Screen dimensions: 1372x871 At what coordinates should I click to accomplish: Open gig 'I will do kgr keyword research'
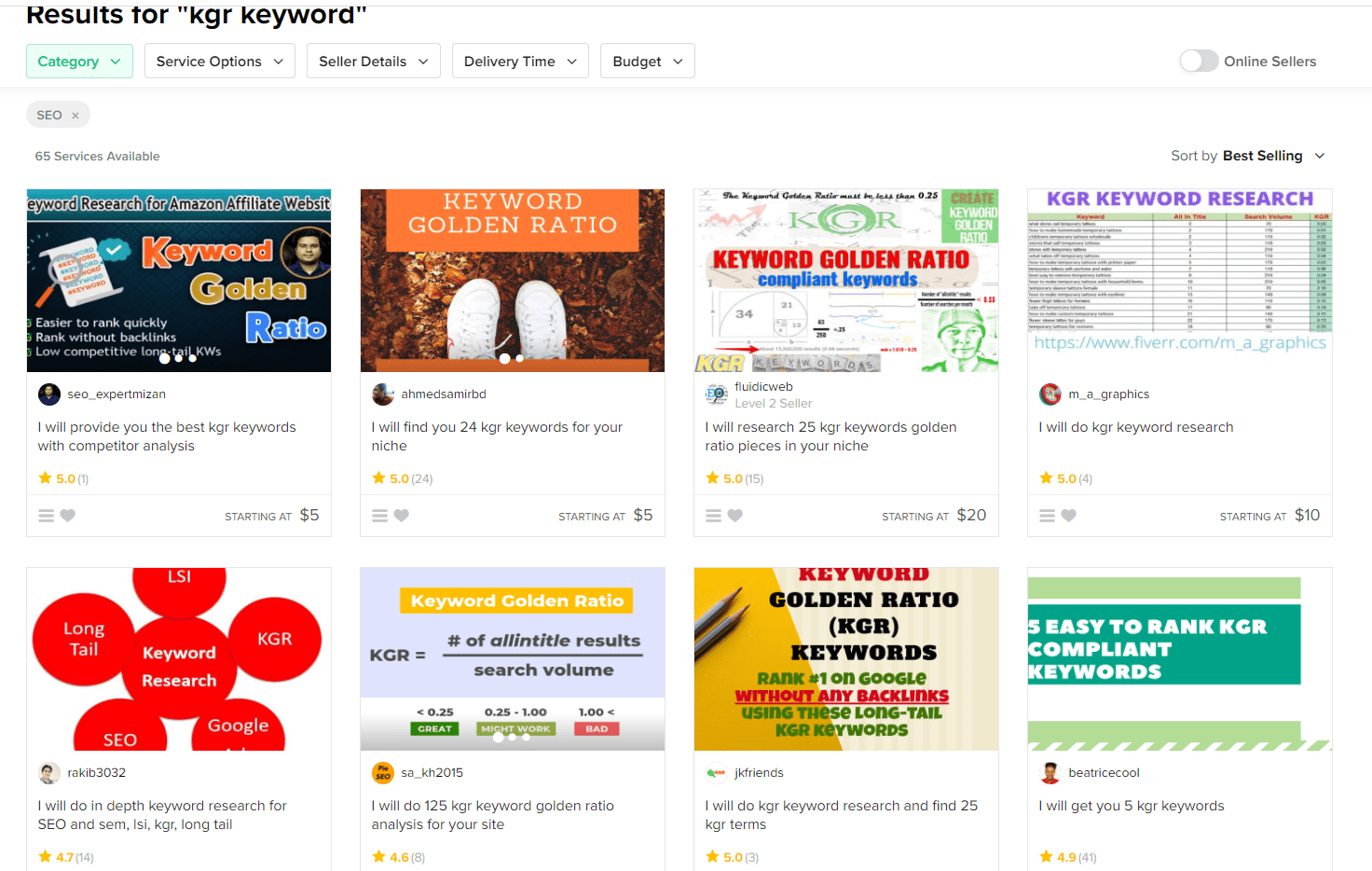point(1136,427)
